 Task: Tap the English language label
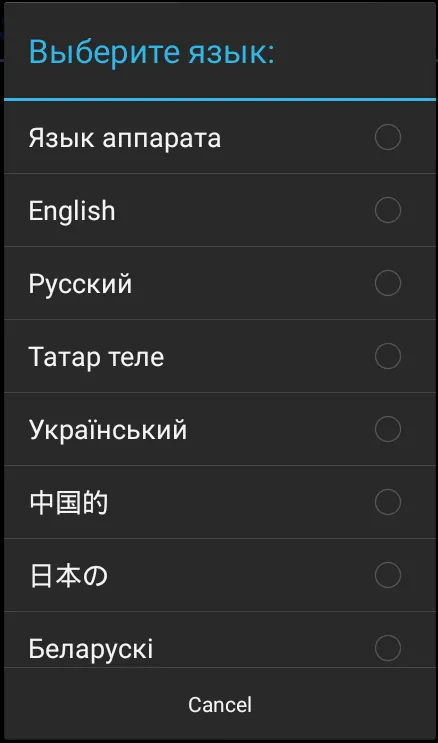[x=72, y=211]
